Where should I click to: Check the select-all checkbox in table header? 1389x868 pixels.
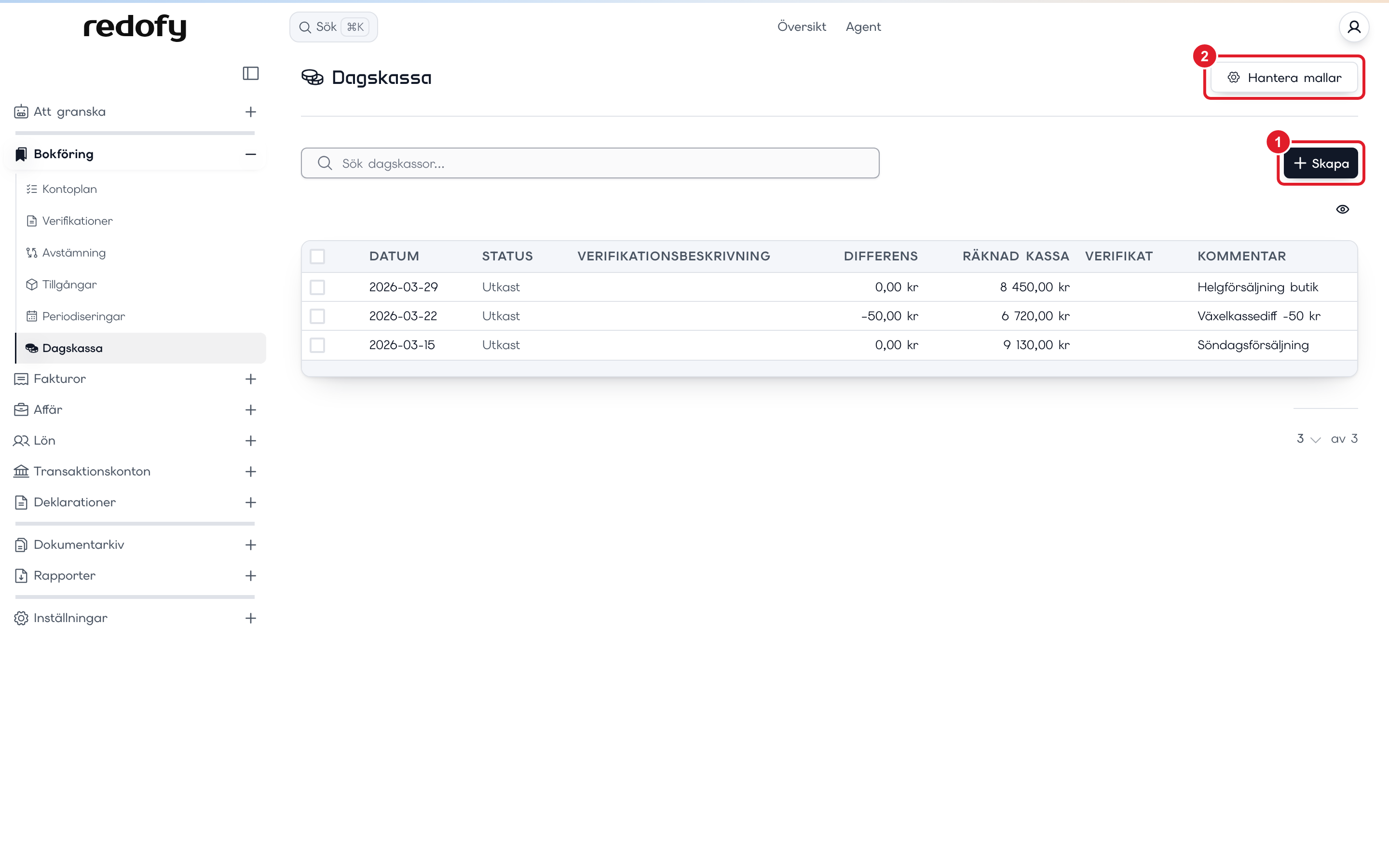317,257
